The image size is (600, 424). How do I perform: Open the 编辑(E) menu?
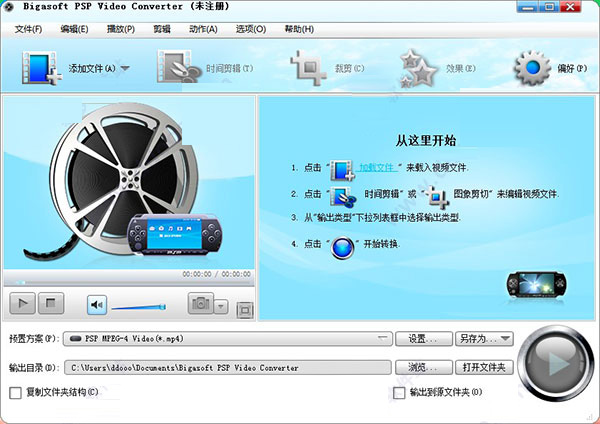pyautogui.click(x=74, y=29)
